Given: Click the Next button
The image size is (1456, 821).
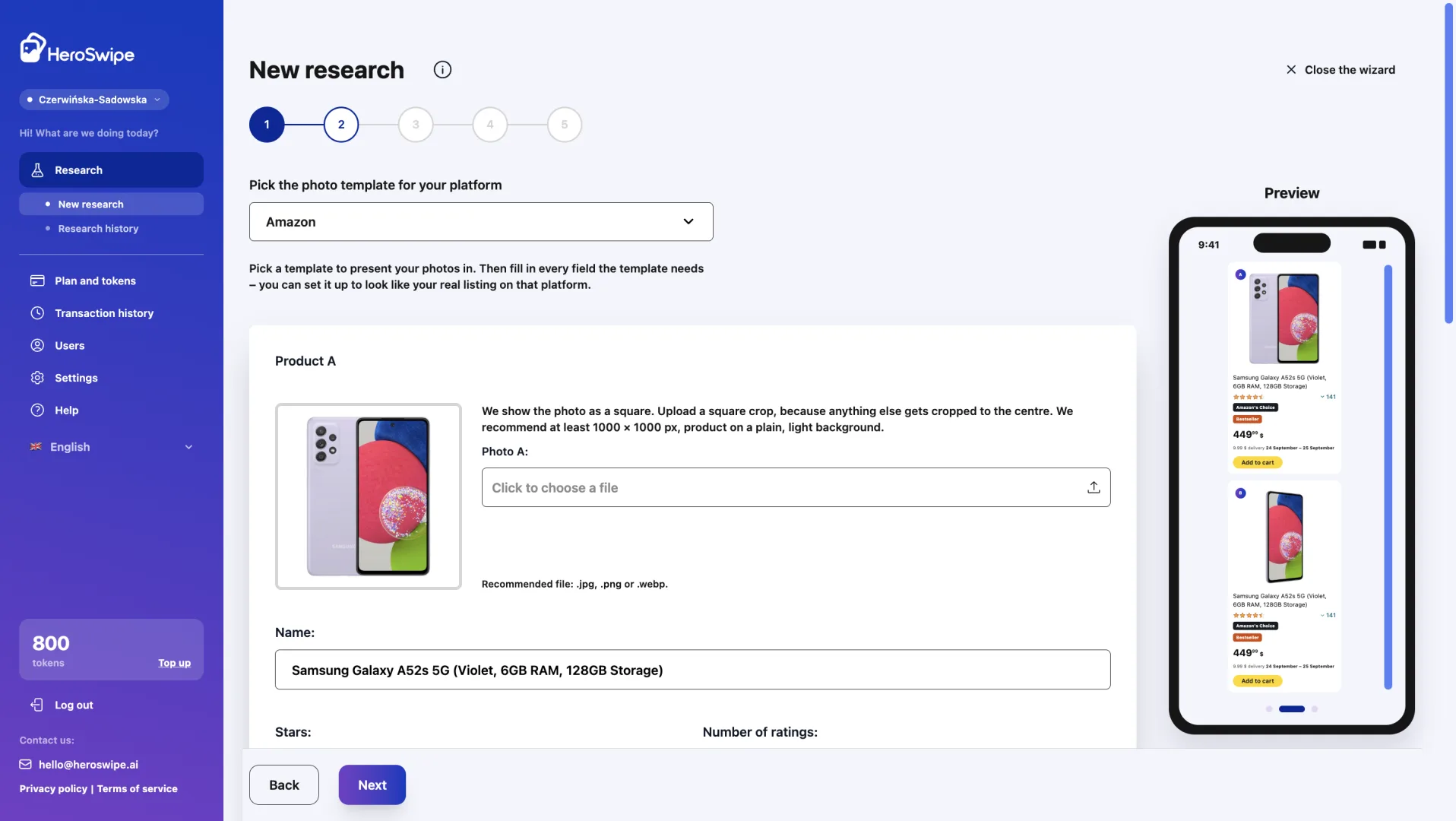Looking at the screenshot, I should (x=372, y=785).
